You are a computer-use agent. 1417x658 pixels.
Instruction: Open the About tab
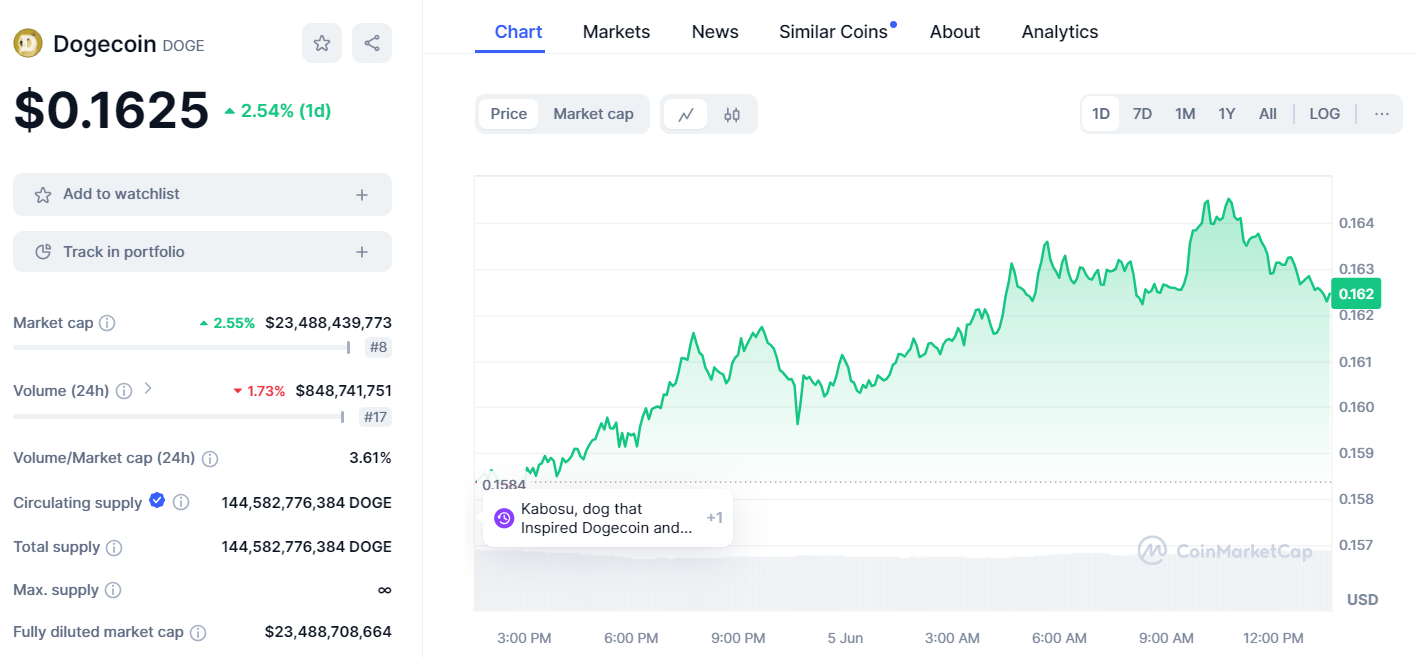tap(955, 32)
